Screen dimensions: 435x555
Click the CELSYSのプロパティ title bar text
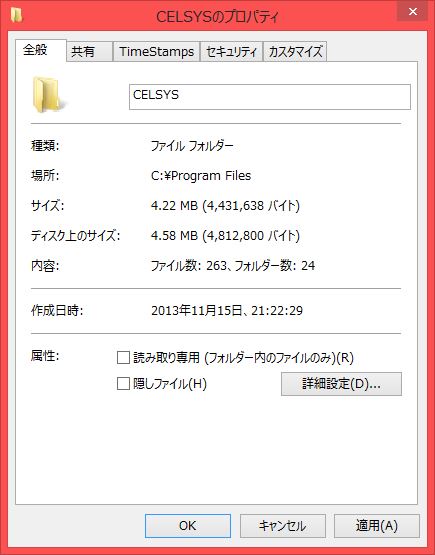click(217, 17)
